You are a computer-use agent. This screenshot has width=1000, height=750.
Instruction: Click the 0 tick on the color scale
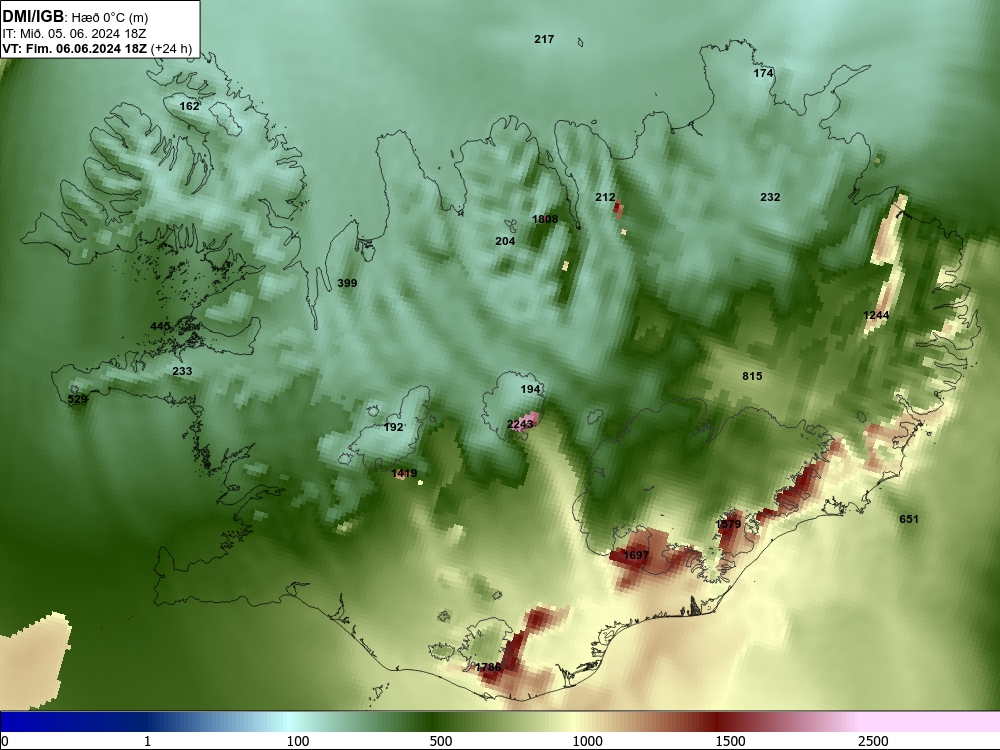pyautogui.click(x=5, y=741)
